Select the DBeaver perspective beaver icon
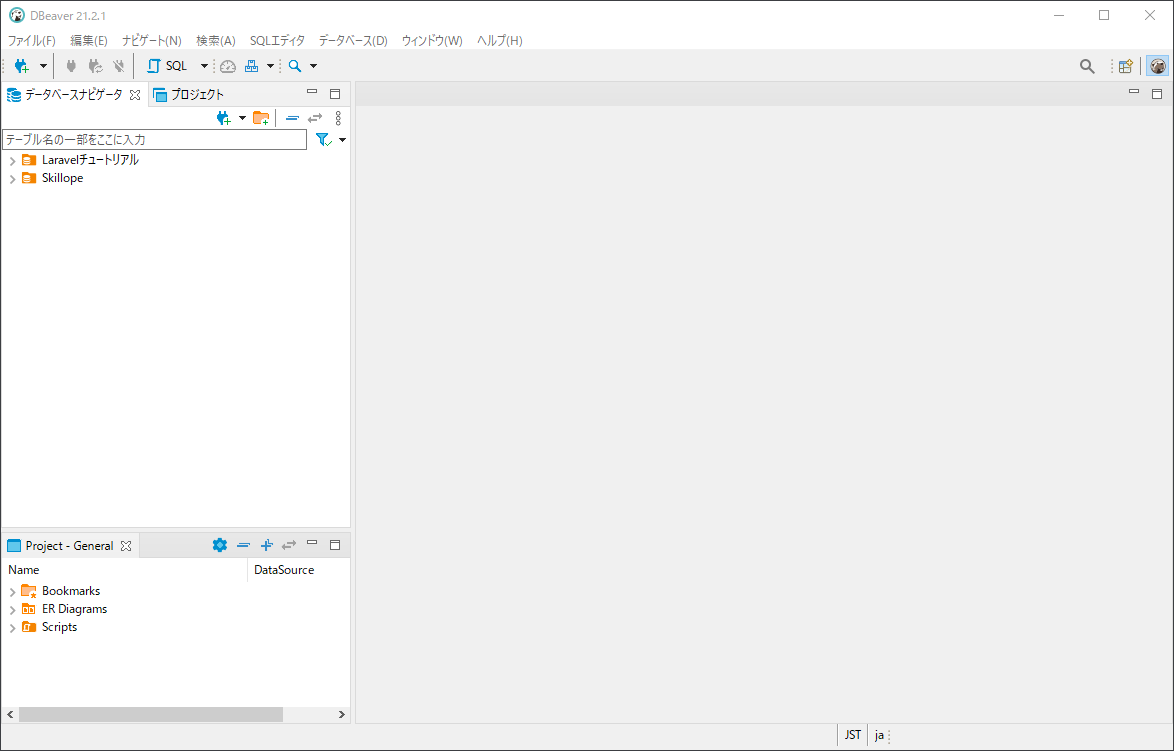 [1158, 66]
